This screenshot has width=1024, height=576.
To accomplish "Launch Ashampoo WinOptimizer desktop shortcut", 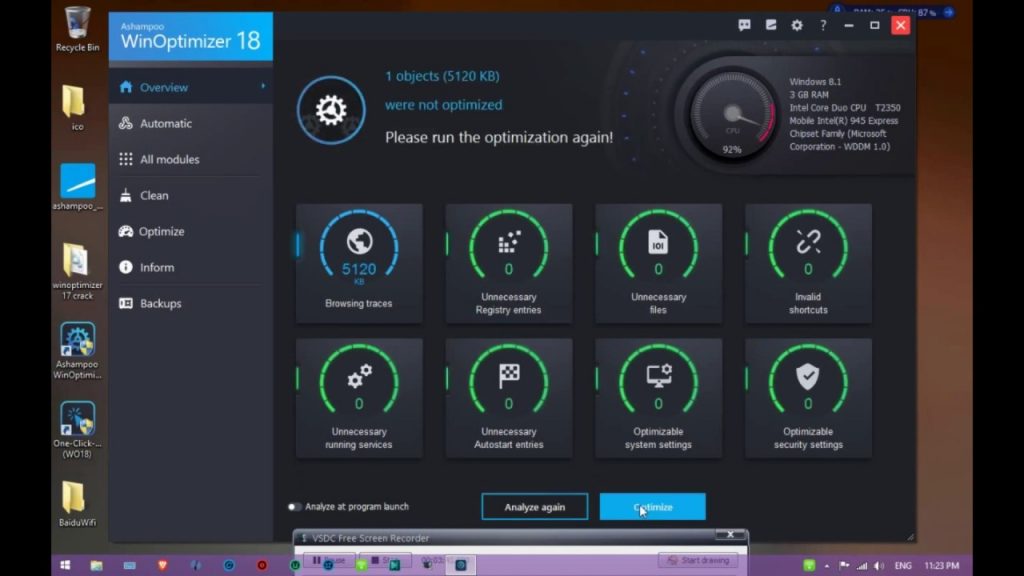I will (77, 351).
